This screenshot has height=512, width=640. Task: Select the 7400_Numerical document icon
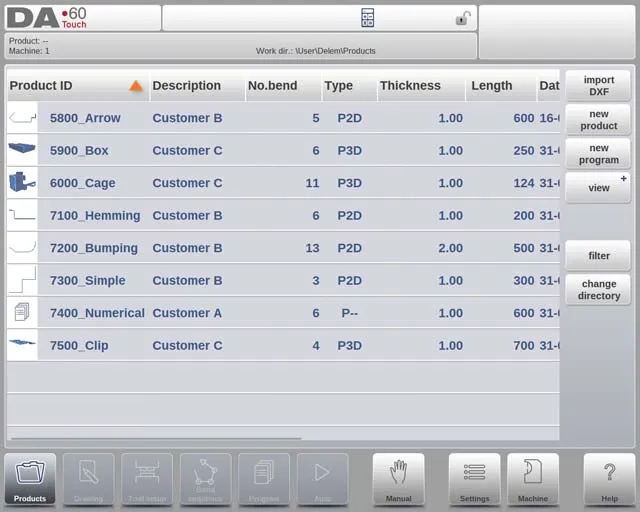(x=22, y=313)
